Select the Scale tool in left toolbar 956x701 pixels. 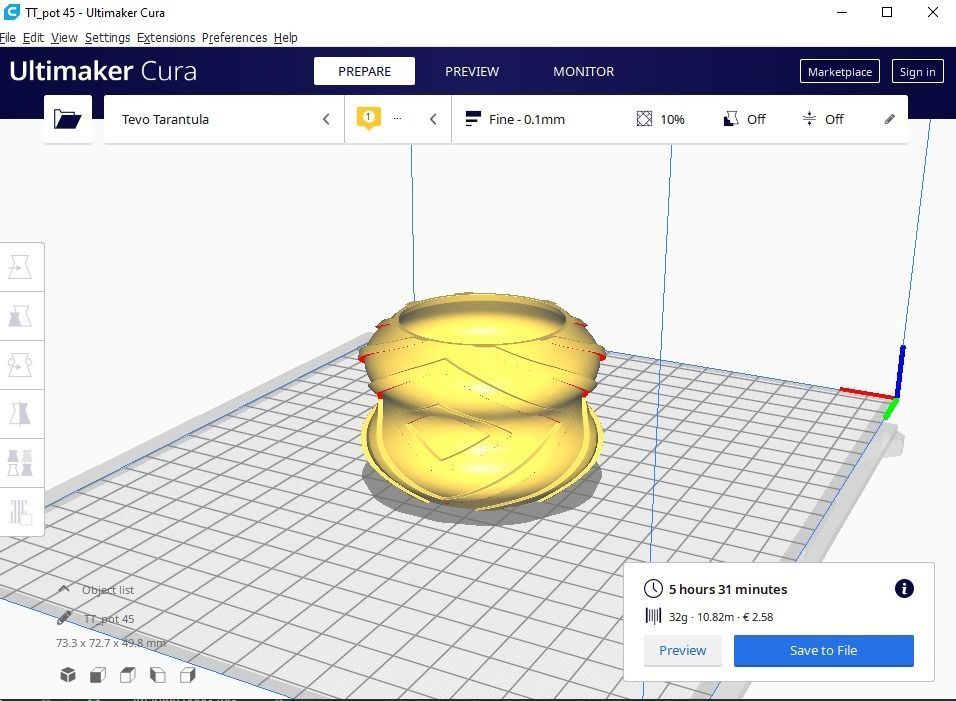[x=20, y=316]
